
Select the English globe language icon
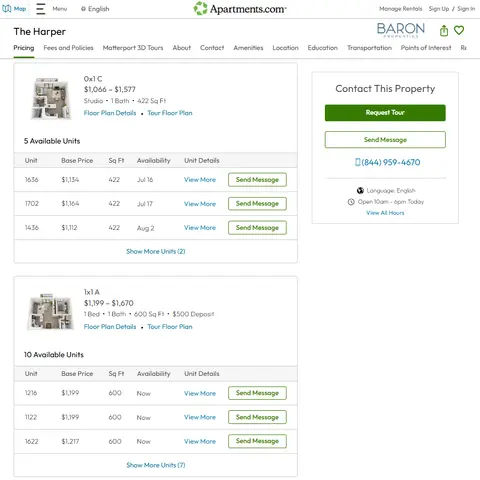[83, 9]
